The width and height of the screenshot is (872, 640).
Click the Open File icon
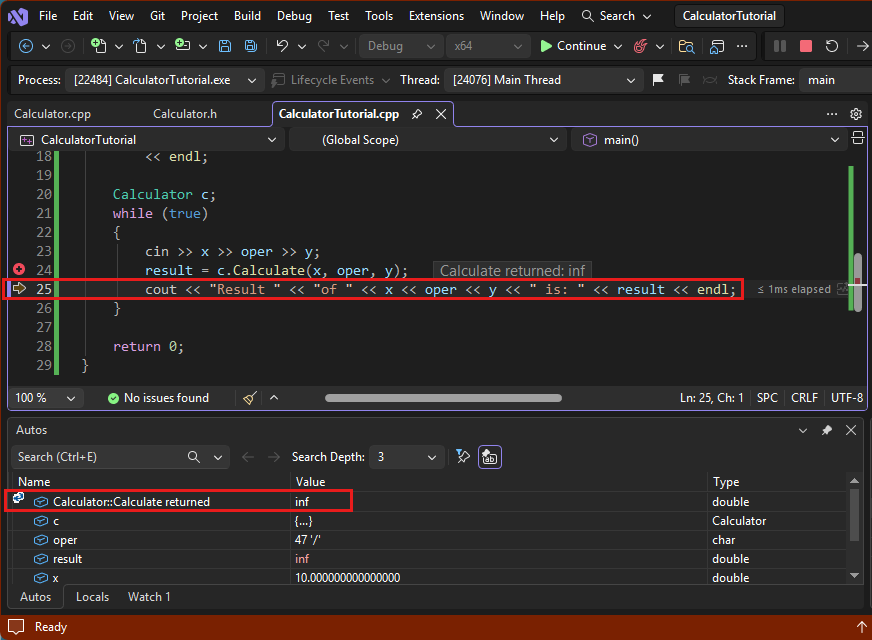(x=140, y=46)
